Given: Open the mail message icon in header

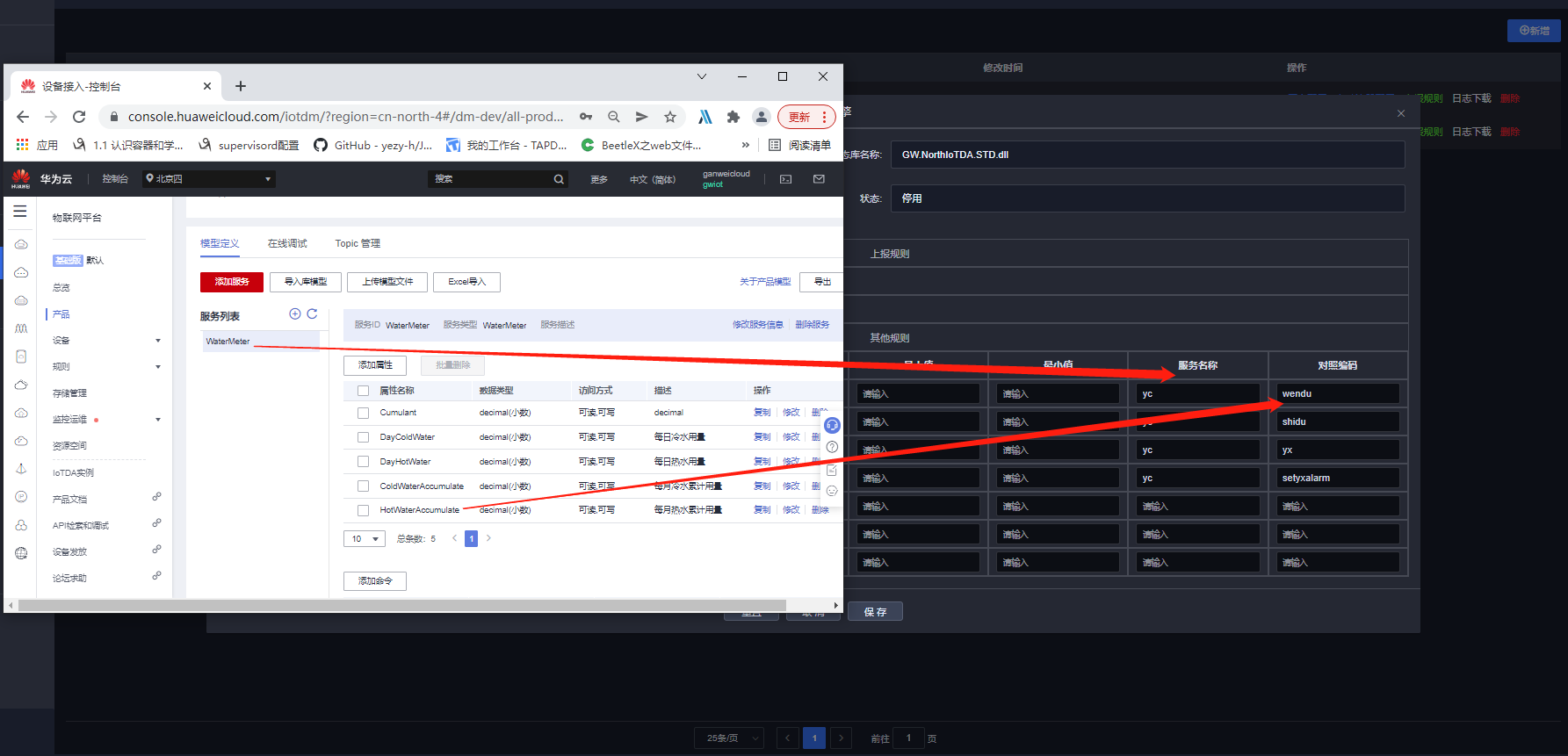Looking at the screenshot, I should [x=819, y=179].
